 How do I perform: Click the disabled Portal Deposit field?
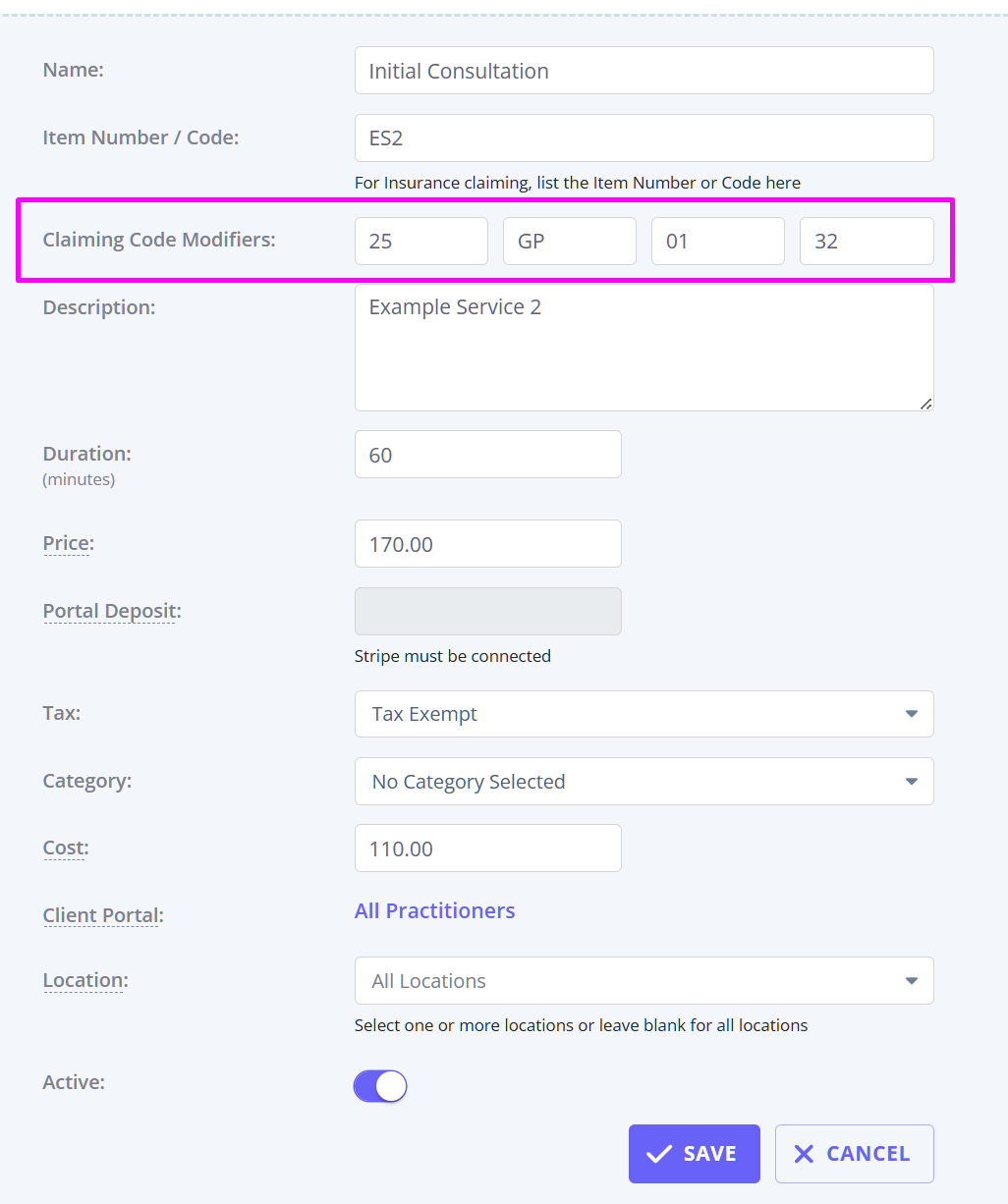[x=487, y=611]
